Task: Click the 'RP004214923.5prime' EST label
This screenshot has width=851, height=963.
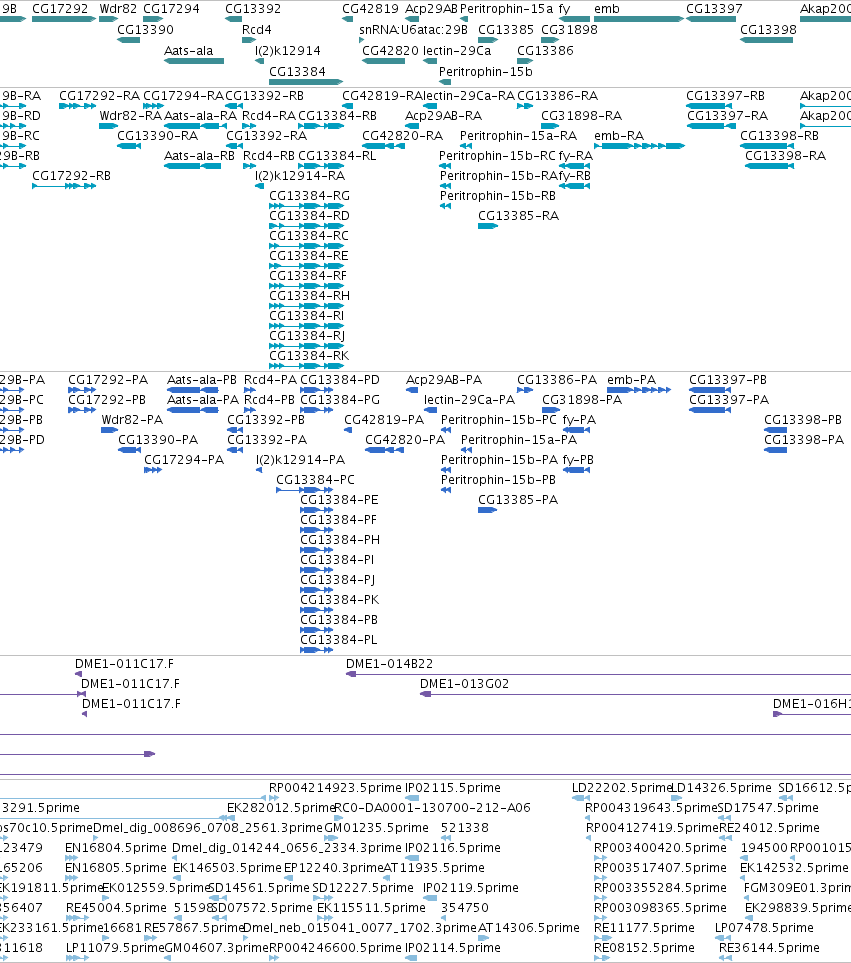Action: point(335,787)
